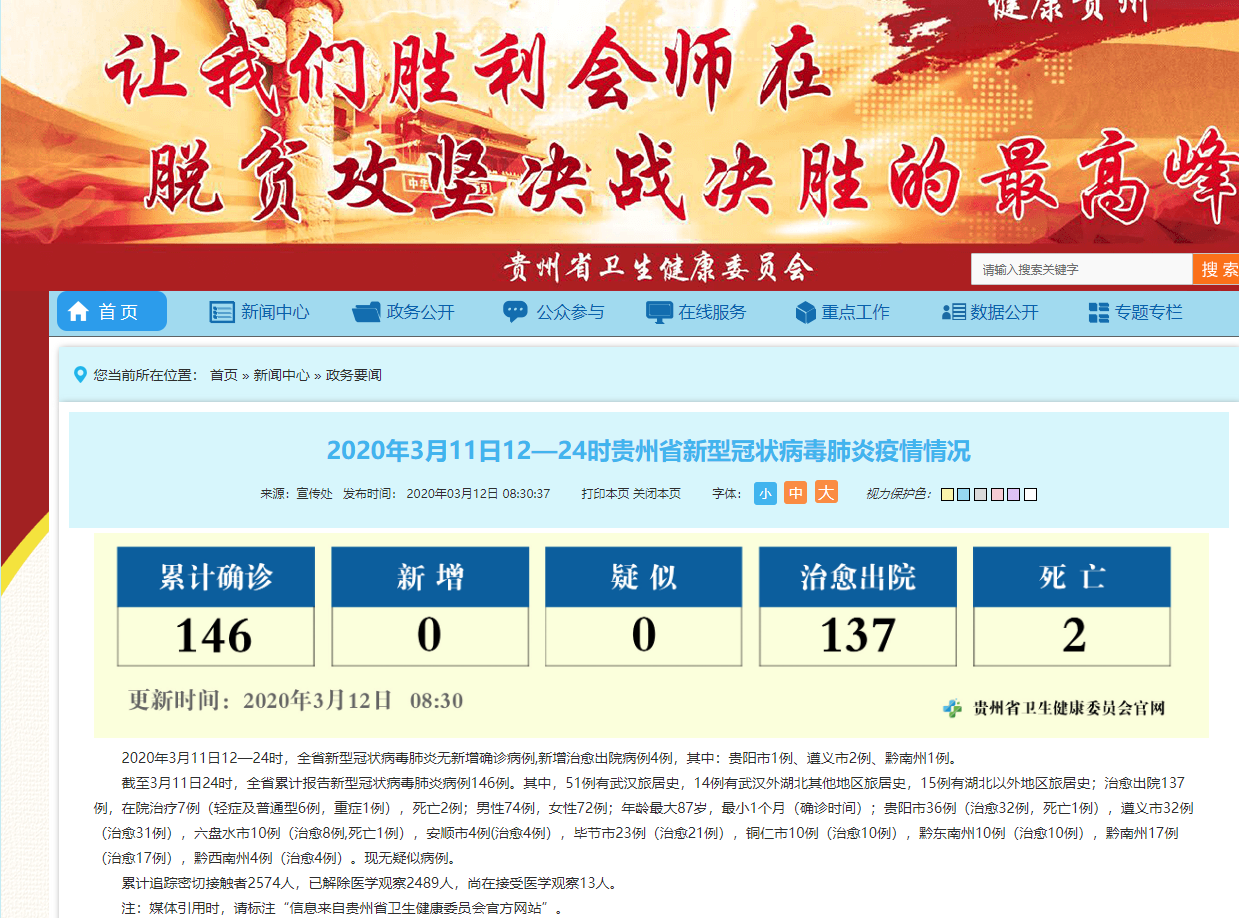Go to 首页 in breadcrumb path

223,375
